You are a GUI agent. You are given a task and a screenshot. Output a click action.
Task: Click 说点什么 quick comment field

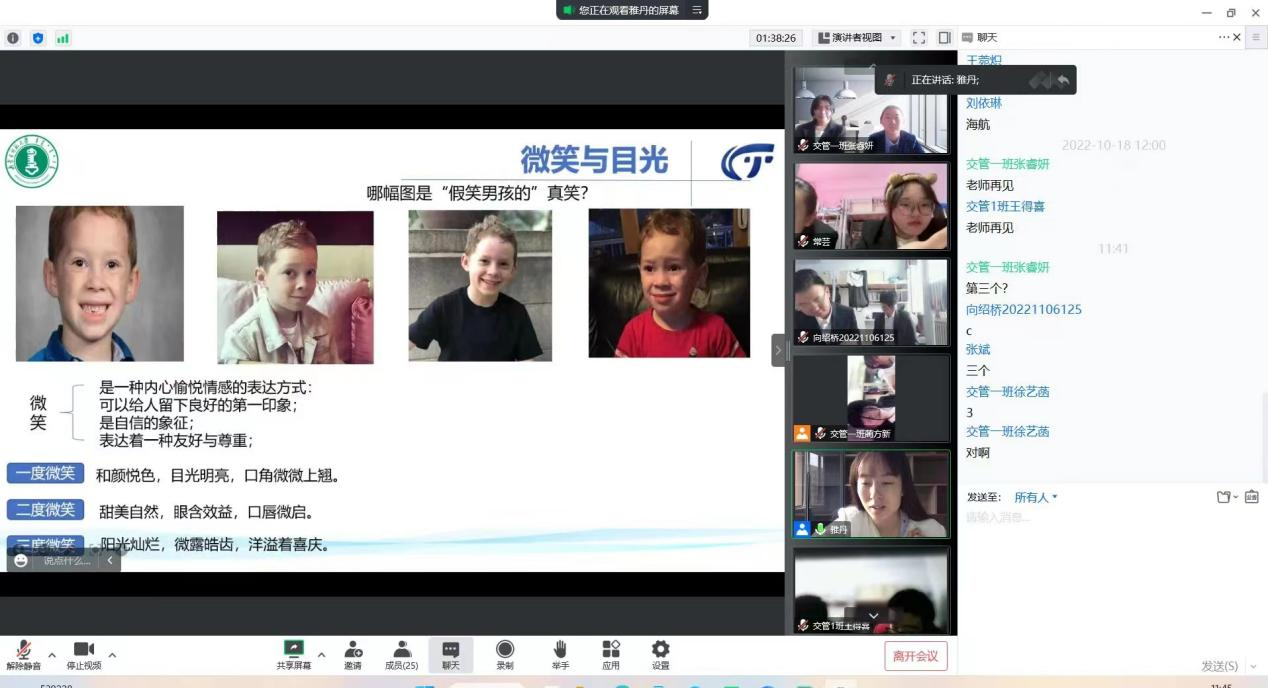(x=67, y=561)
